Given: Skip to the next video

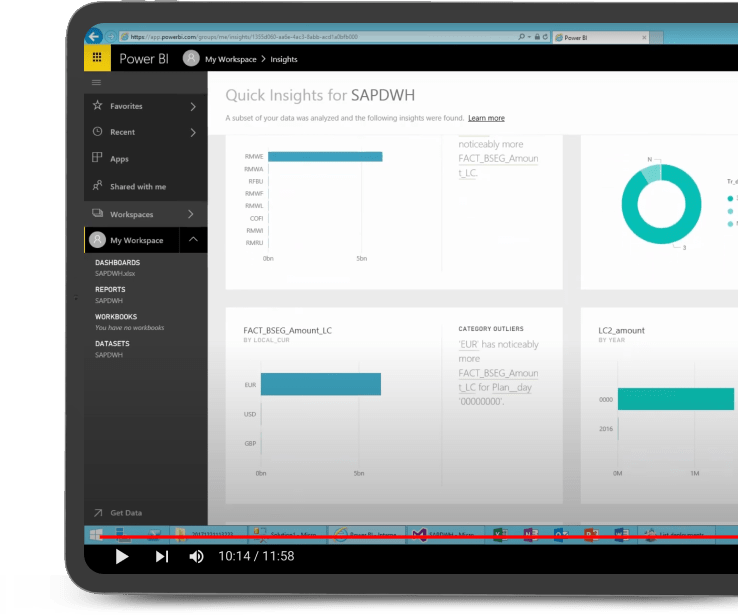Looking at the screenshot, I should coord(162,557).
